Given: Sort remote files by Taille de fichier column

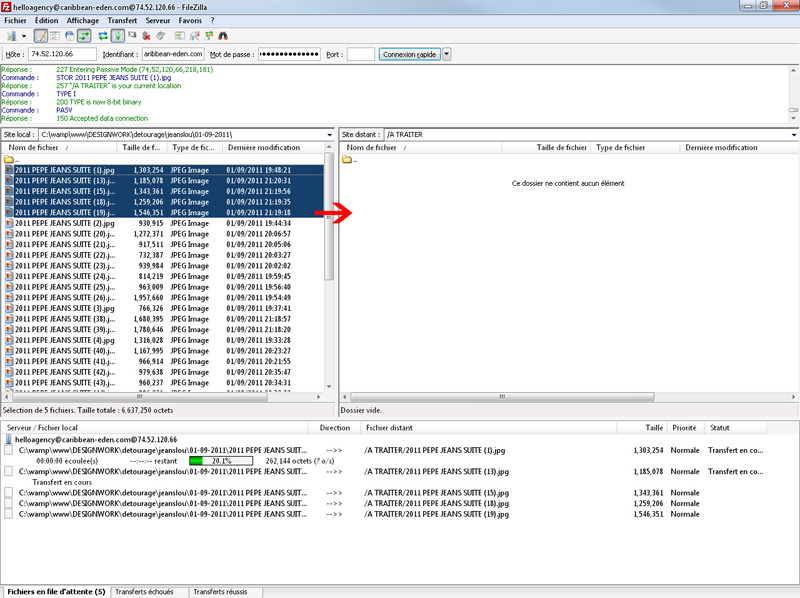Looking at the screenshot, I should [x=547, y=147].
